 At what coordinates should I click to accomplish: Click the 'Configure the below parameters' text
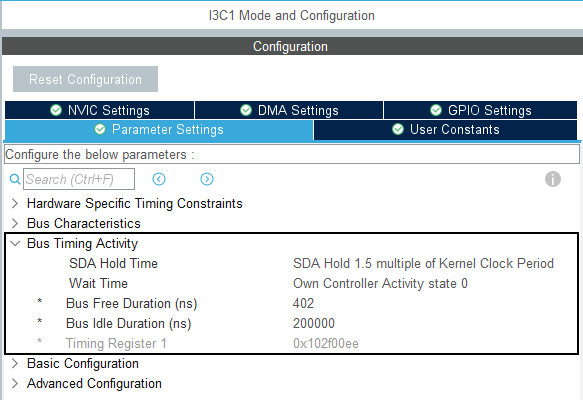pos(100,155)
